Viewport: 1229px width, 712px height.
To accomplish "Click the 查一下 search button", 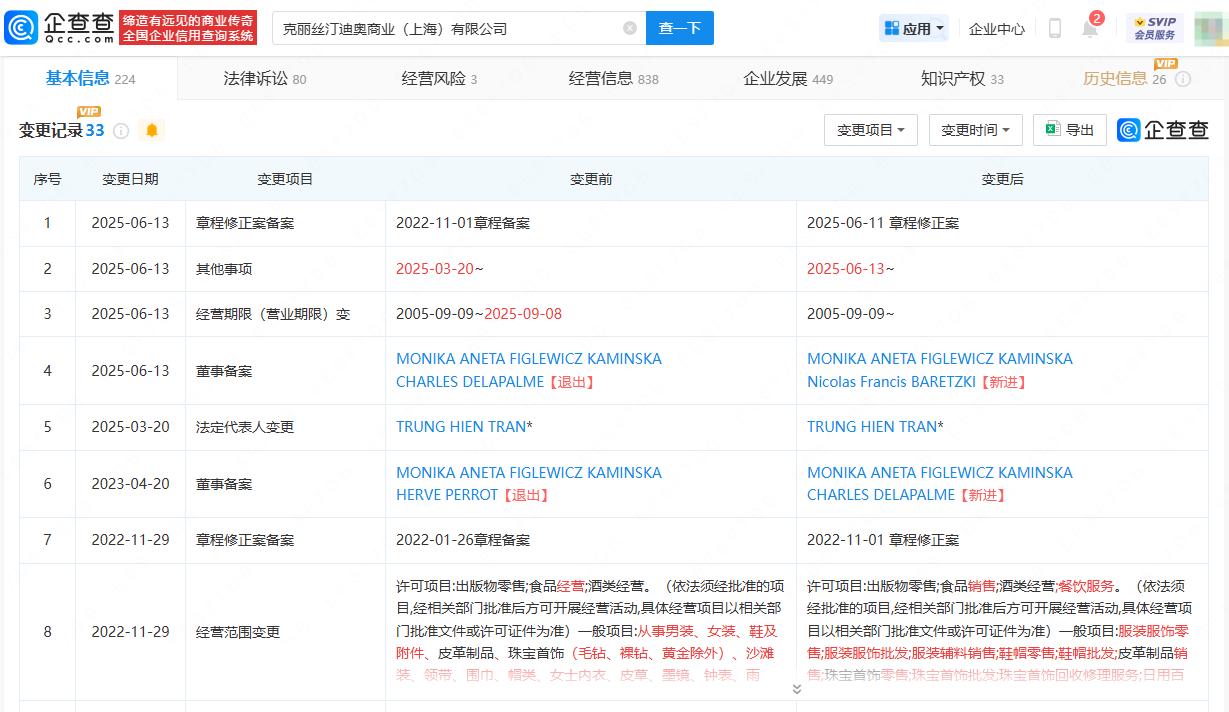I will coord(680,28).
